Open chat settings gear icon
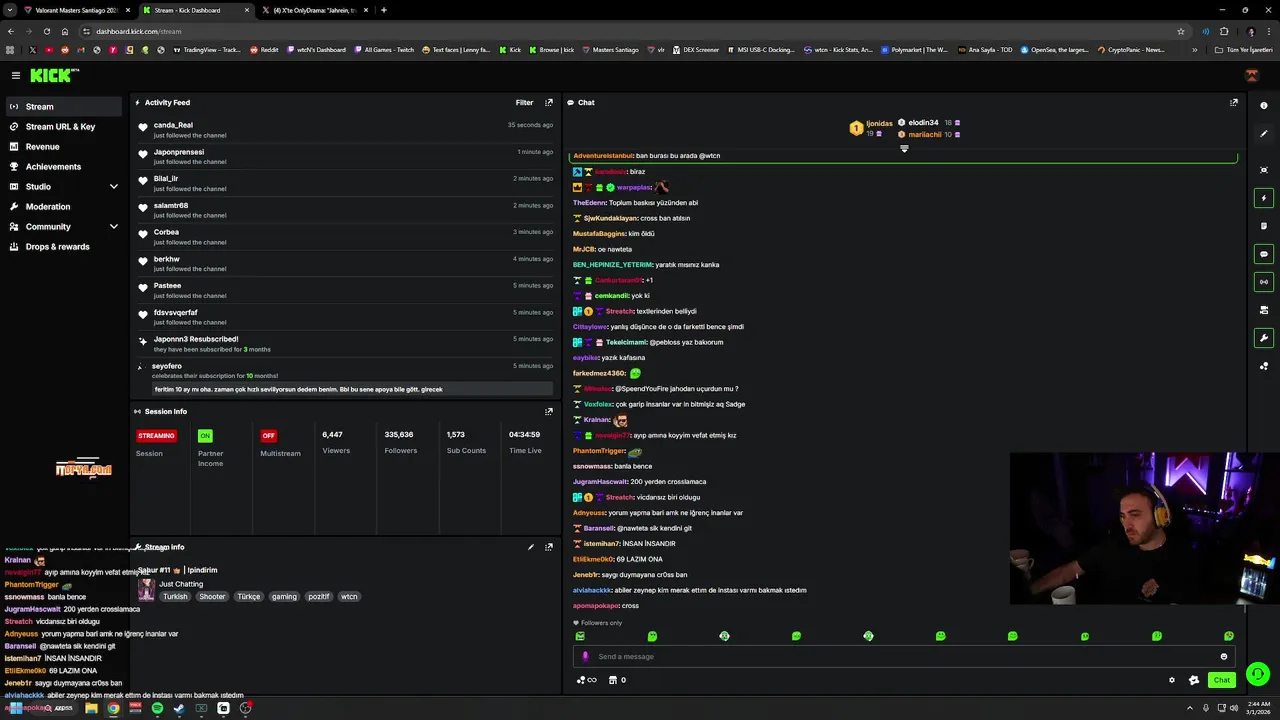1280x720 pixels. point(1172,680)
